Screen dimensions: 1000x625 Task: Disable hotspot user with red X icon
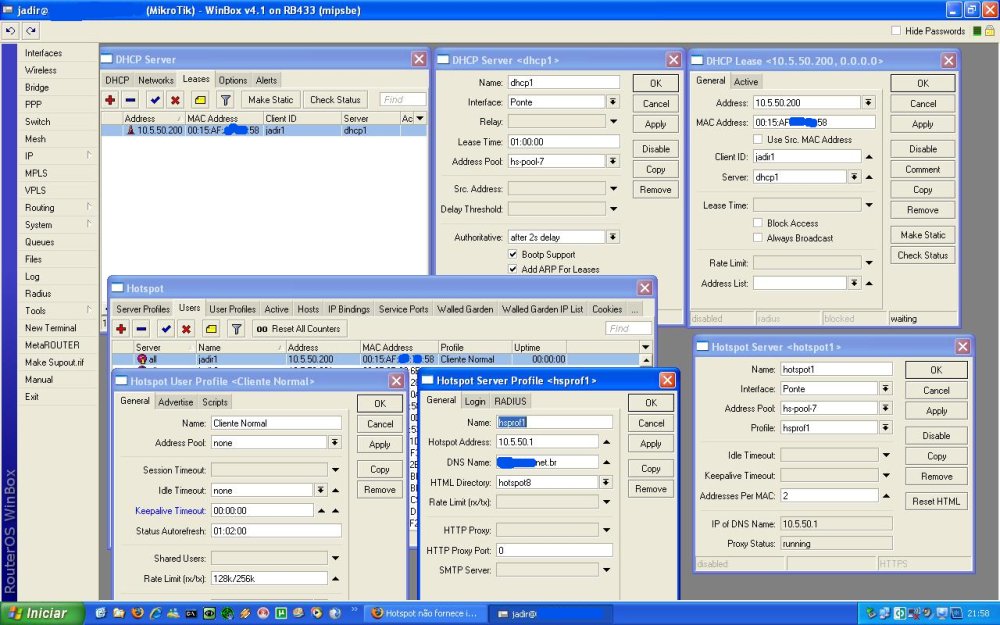click(186, 329)
